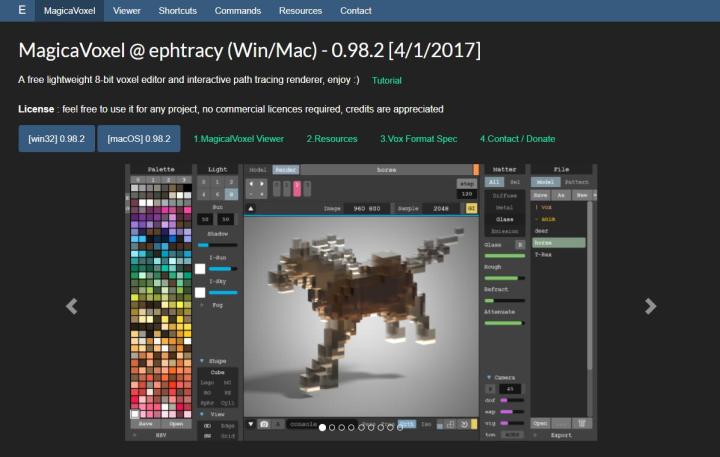Select the Diffuse material type
Image resolution: width=720 pixels, height=457 pixels.
tap(505, 196)
